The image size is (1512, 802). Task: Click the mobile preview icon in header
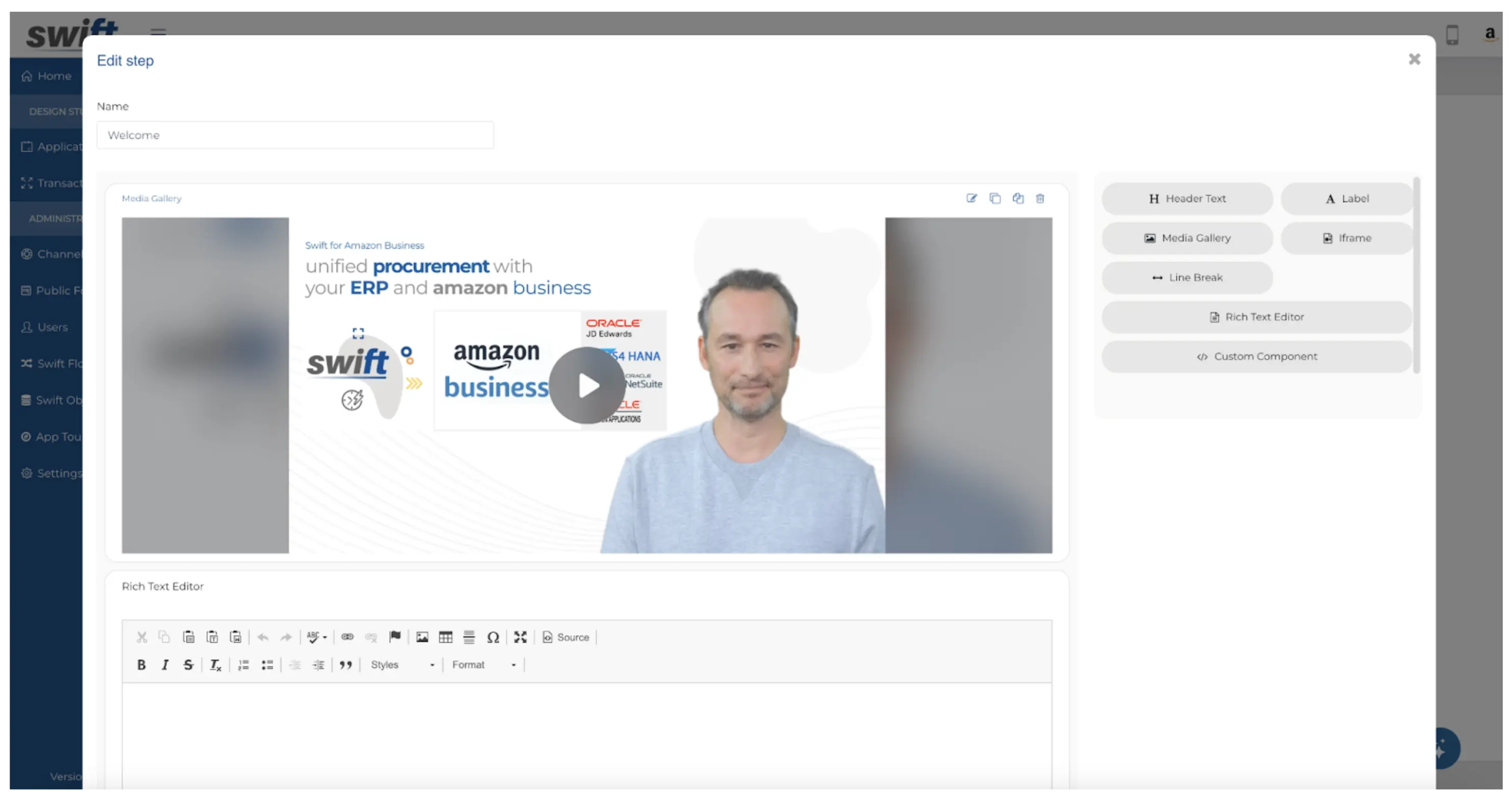point(1452,34)
